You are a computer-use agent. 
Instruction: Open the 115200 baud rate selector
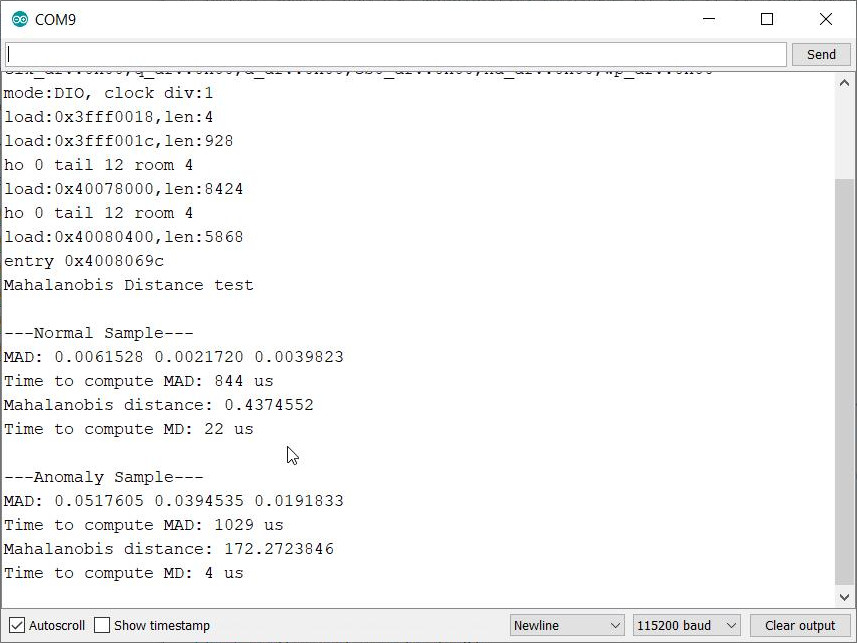(x=686, y=625)
